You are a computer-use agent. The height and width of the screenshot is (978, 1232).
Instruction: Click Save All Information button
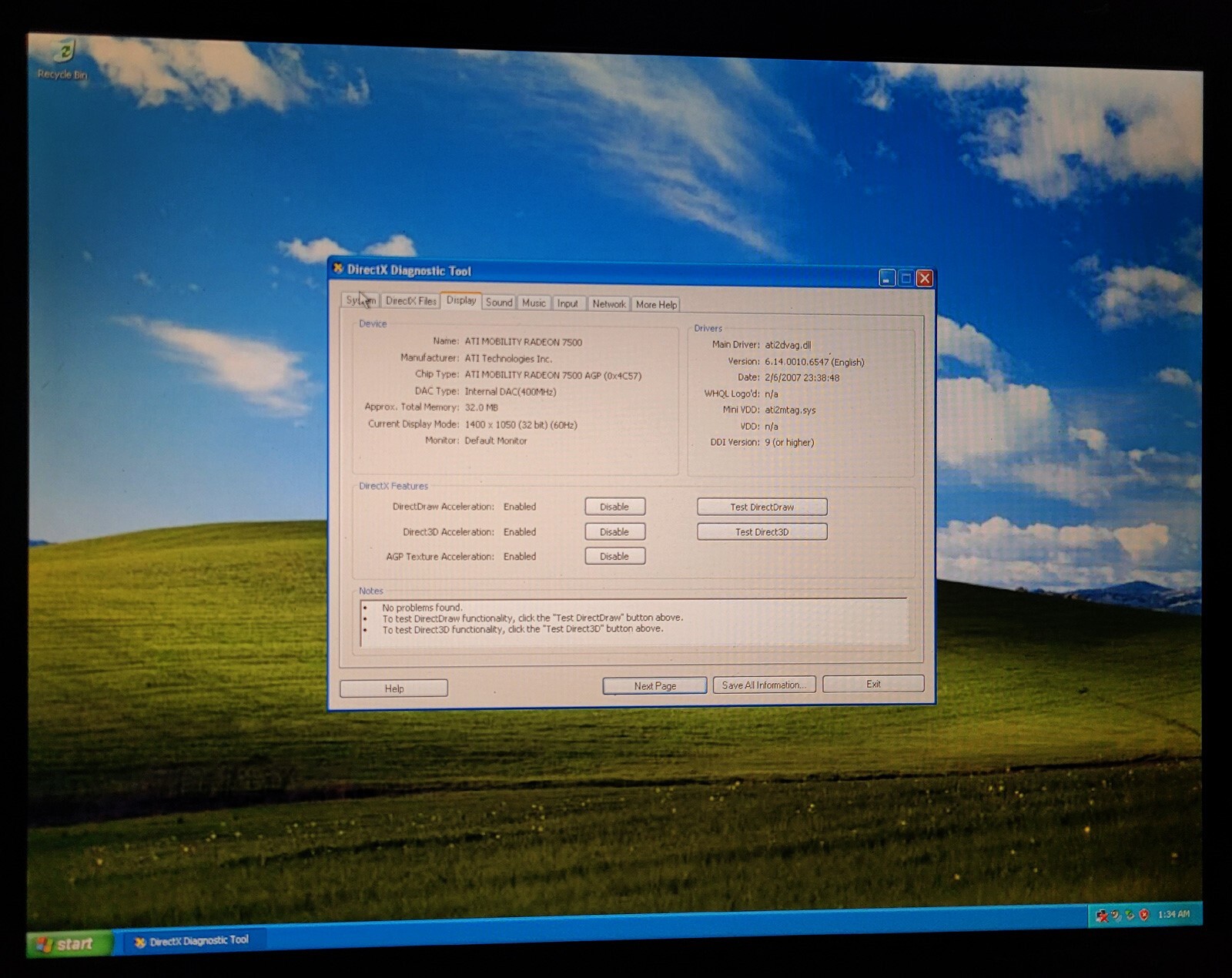(x=764, y=685)
